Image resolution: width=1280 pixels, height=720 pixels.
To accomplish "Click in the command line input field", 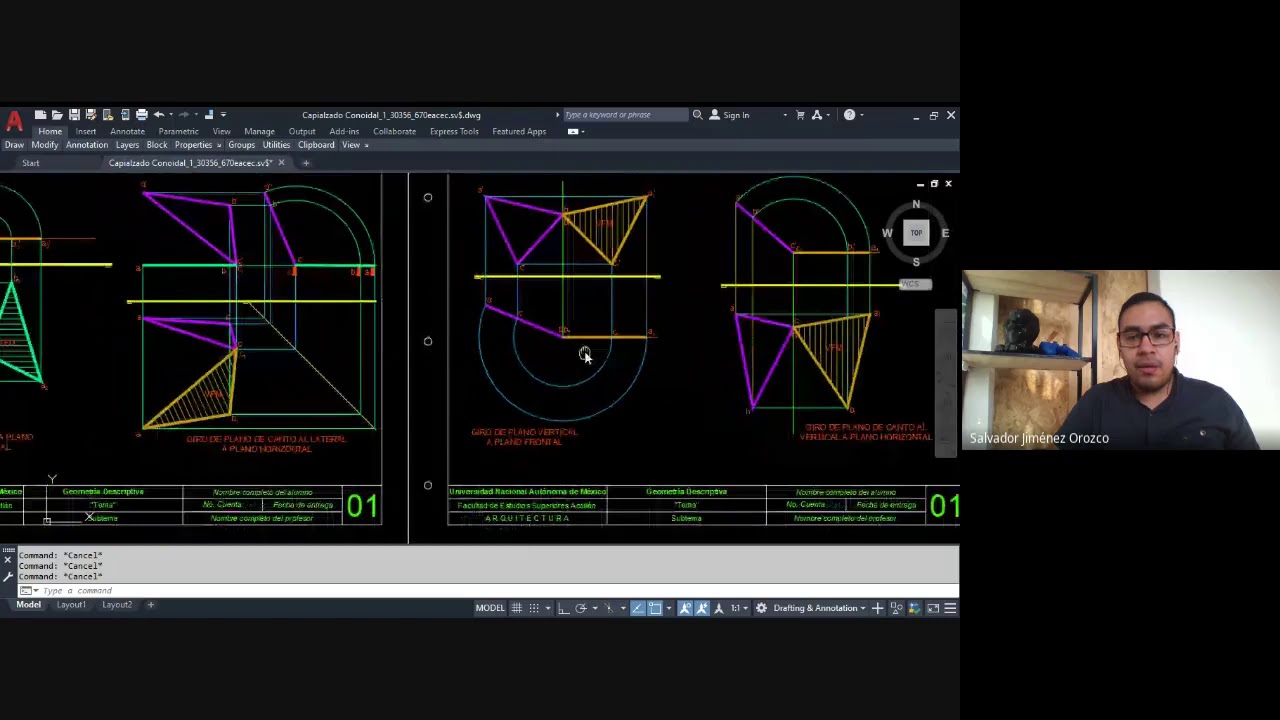I will [490, 590].
